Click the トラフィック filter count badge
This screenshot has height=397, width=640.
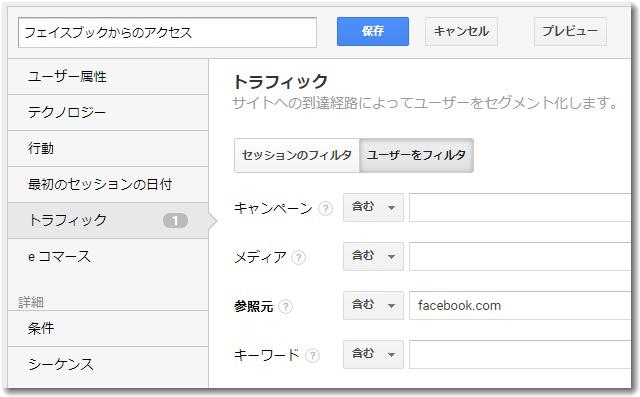(176, 221)
